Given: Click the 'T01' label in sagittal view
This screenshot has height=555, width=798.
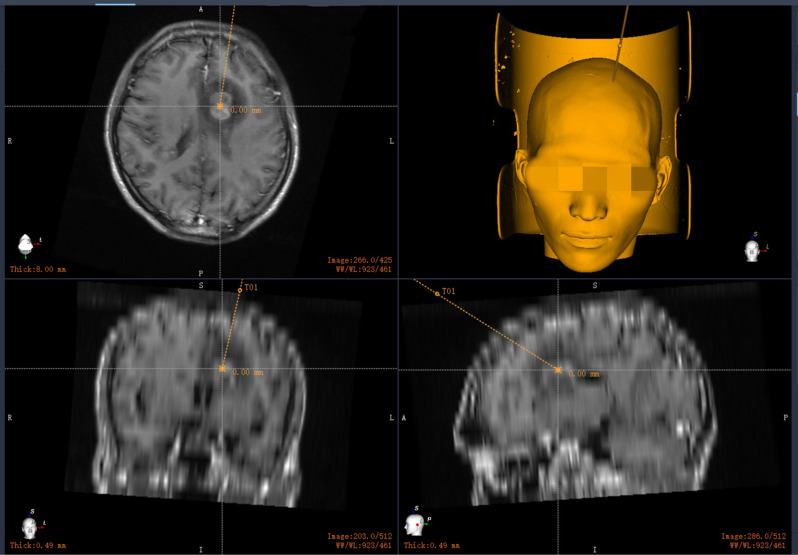Looking at the screenshot, I should (x=448, y=291).
